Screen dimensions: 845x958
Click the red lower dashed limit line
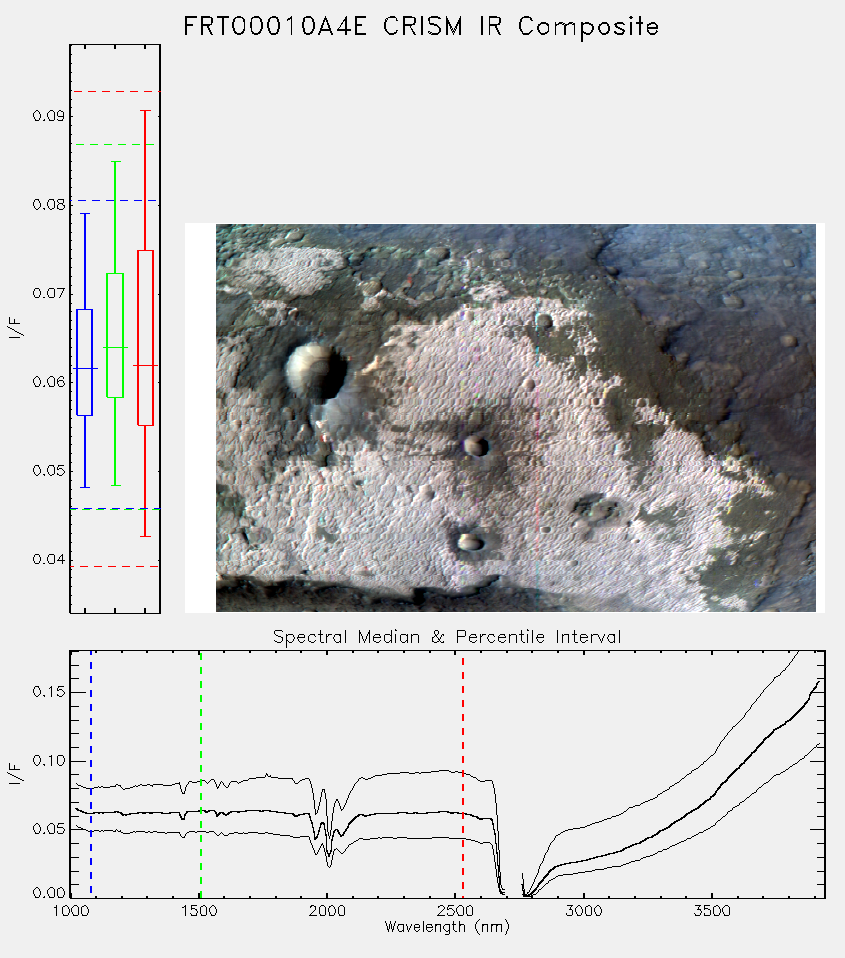115,566
